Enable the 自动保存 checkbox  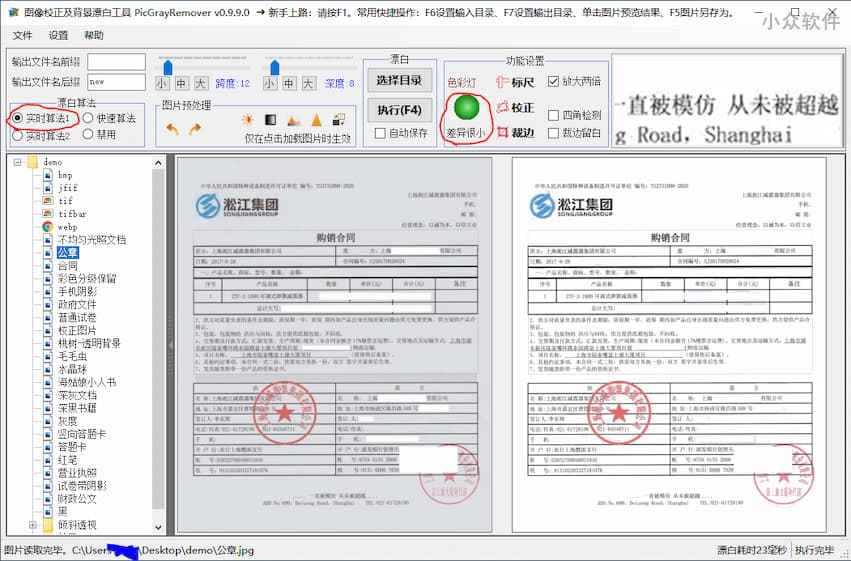(x=380, y=133)
